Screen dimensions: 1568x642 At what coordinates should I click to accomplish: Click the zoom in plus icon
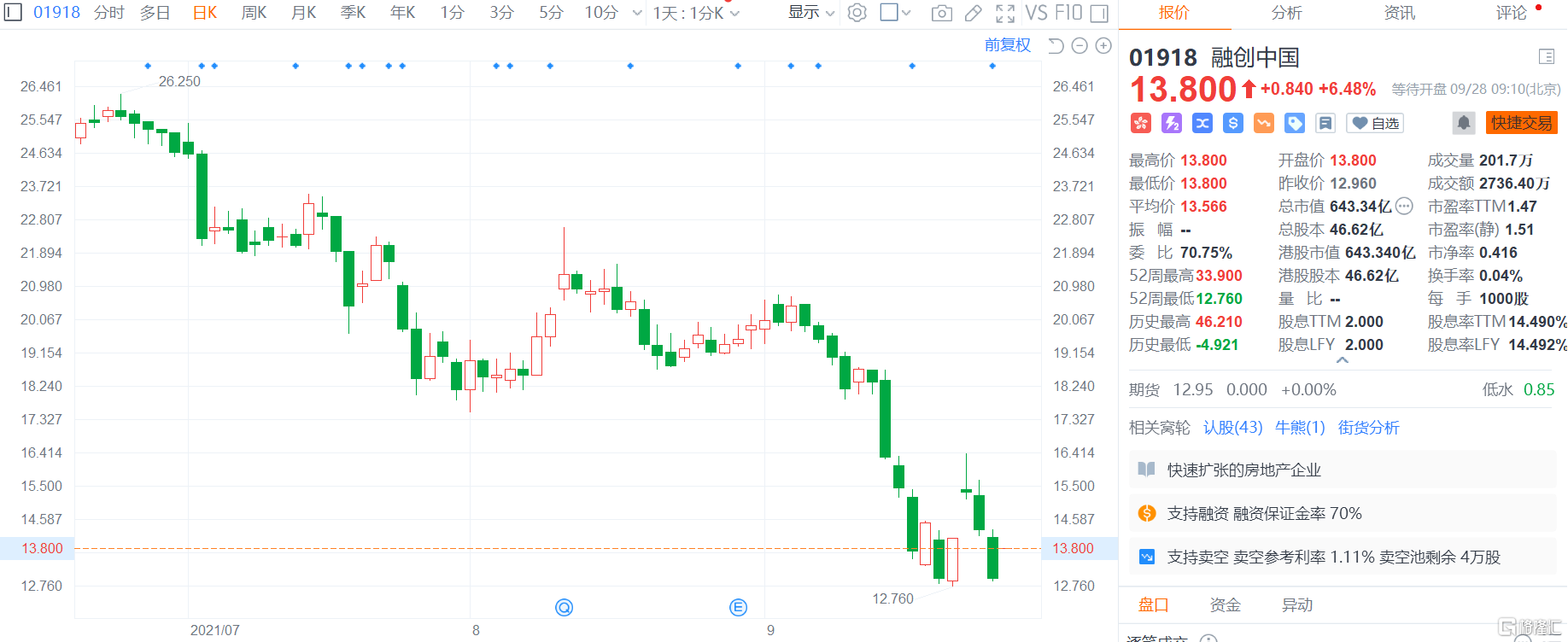click(1103, 46)
